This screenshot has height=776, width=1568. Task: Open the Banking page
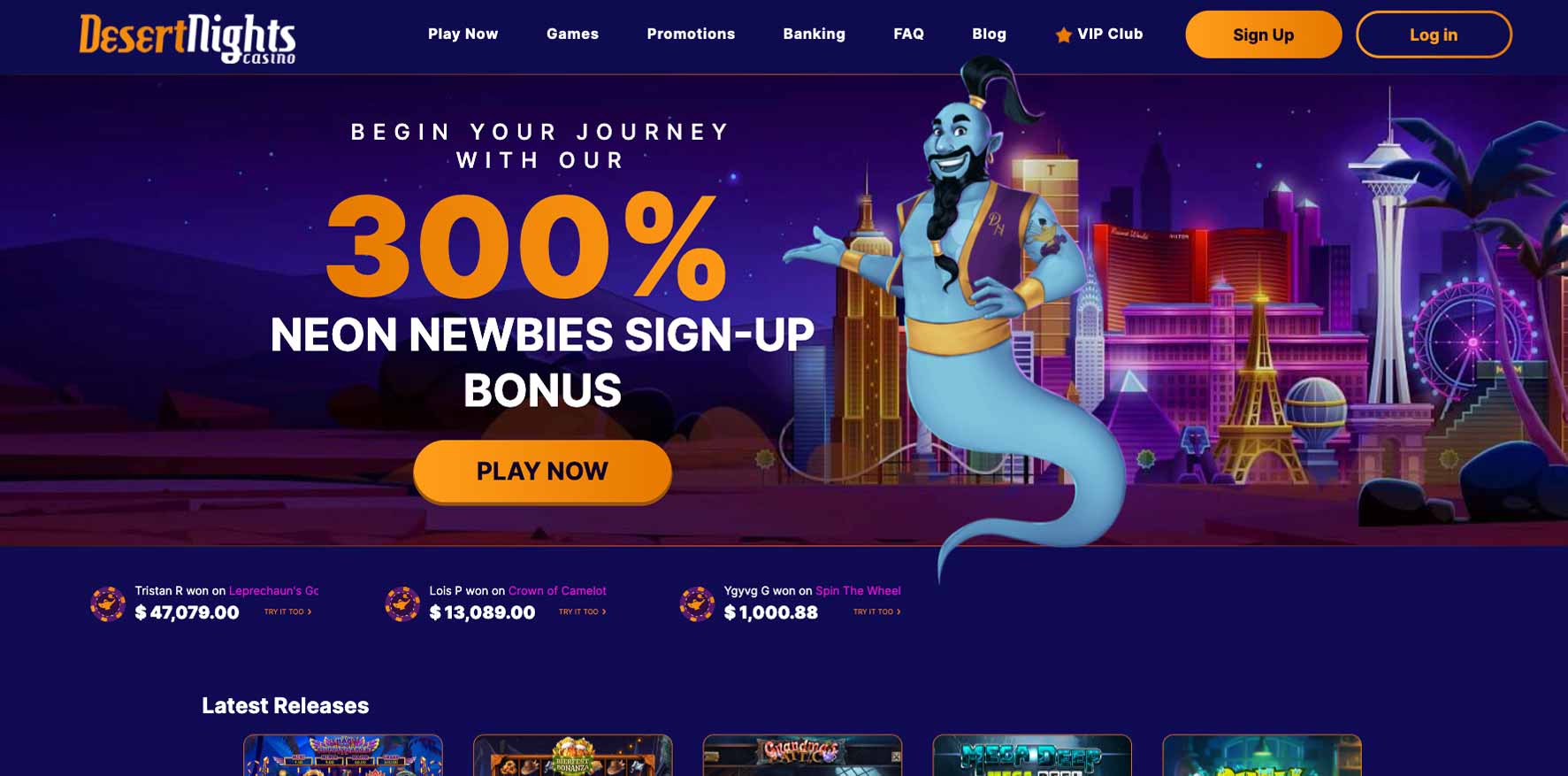coord(814,34)
